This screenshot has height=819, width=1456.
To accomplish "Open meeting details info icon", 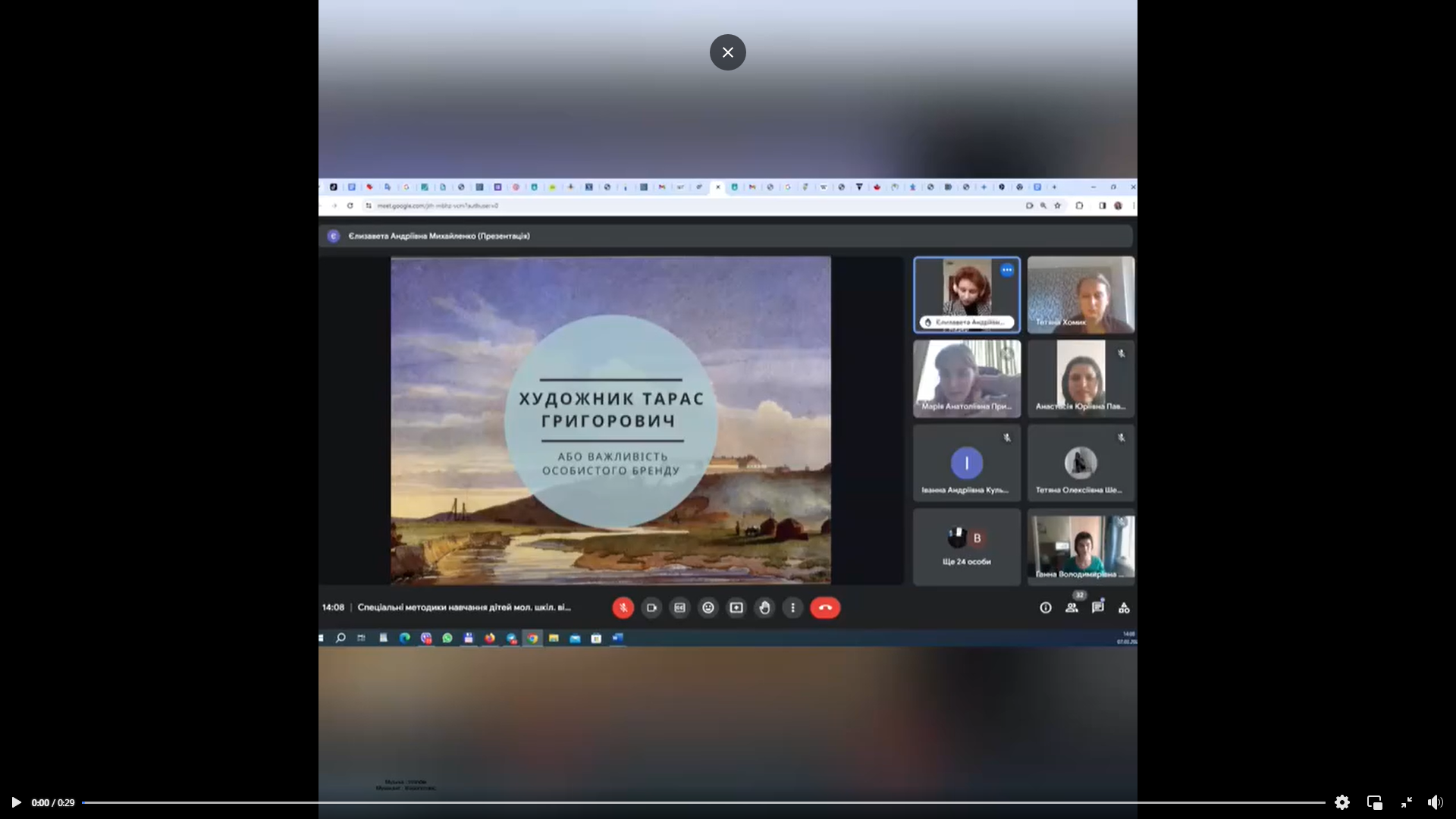I will click(x=1045, y=607).
